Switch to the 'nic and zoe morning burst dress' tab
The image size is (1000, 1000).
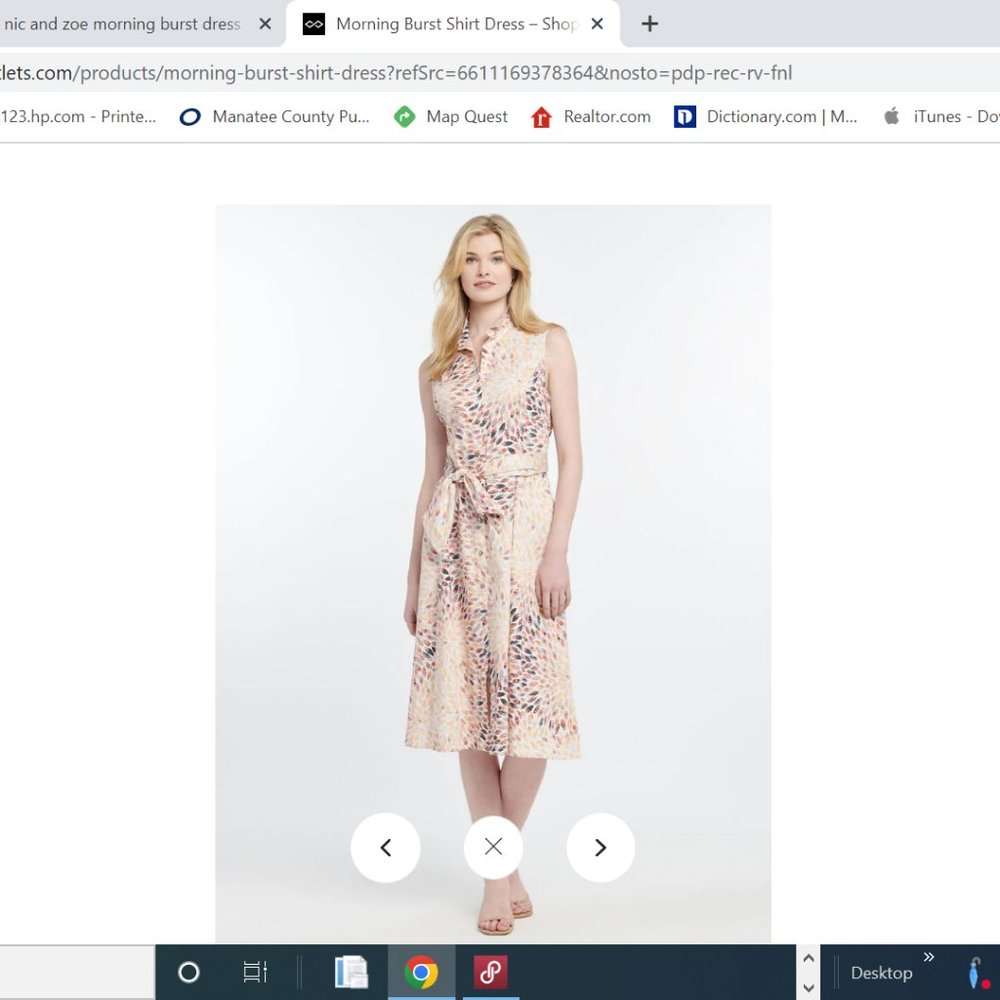pos(121,24)
